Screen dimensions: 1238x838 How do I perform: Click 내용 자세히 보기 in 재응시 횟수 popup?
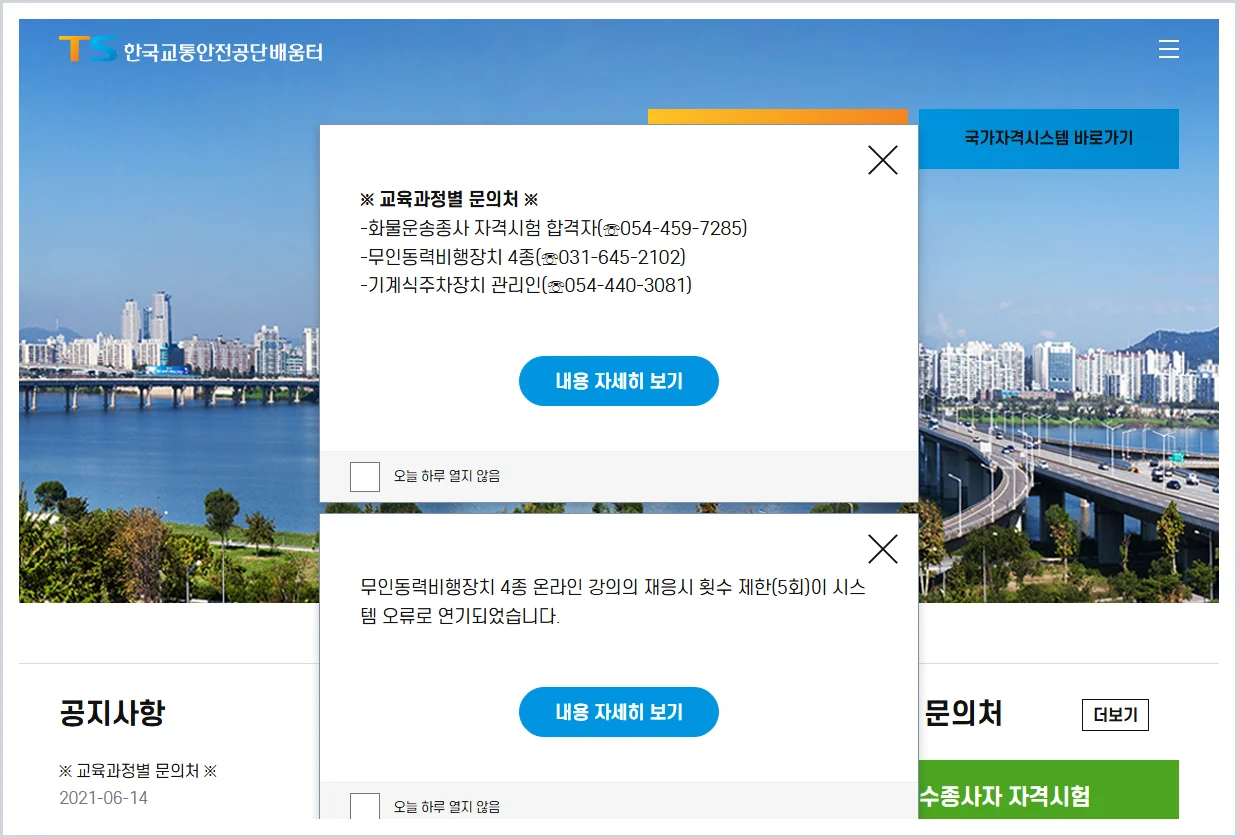[619, 712]
